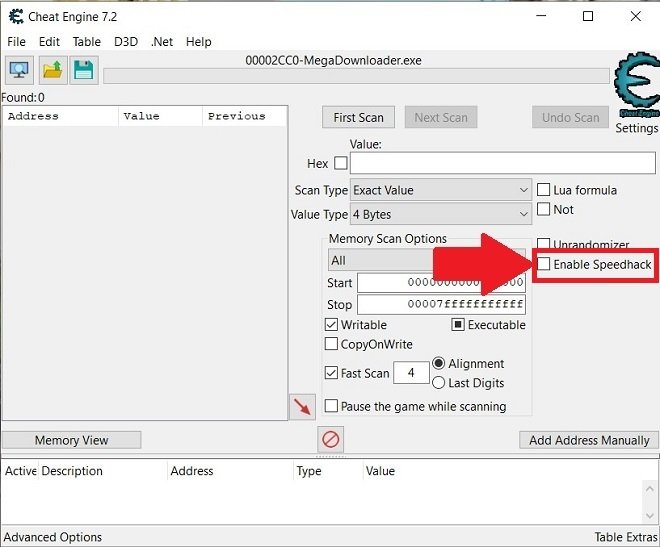Click the Value column header in results list
This screenshot has height=547, width=660.
(x=160, y=116)
